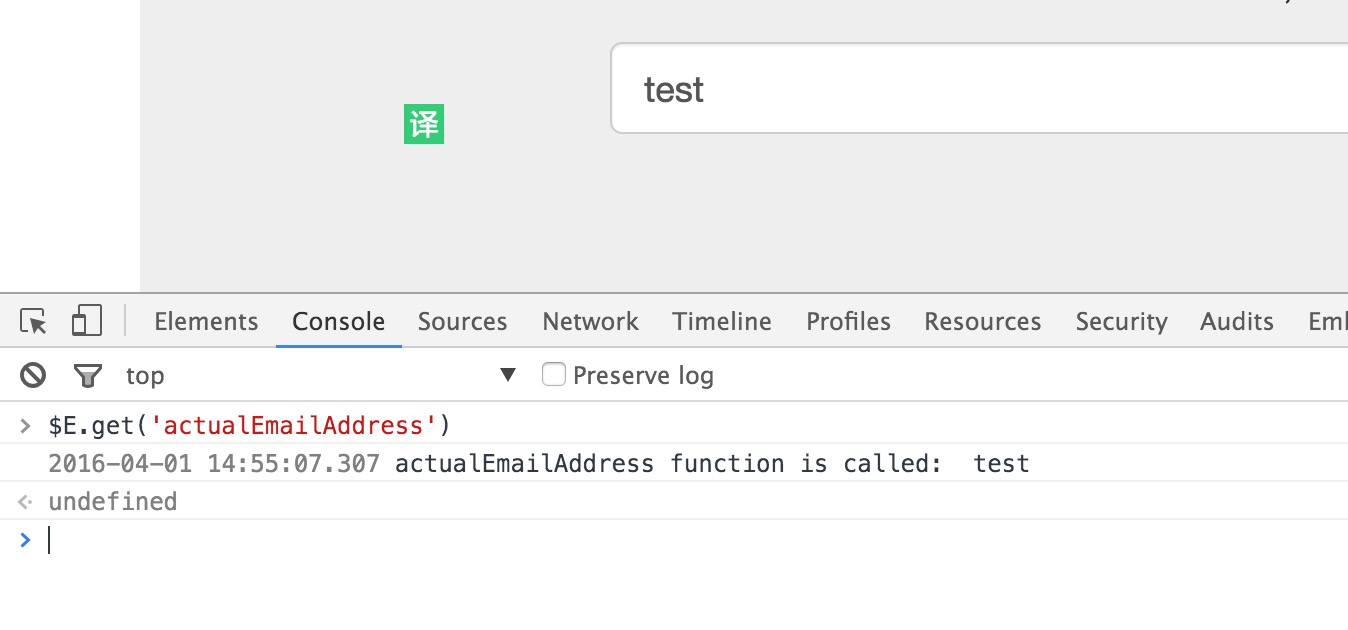
Task: Go to the Profiles tab
Action: [848, 321]
